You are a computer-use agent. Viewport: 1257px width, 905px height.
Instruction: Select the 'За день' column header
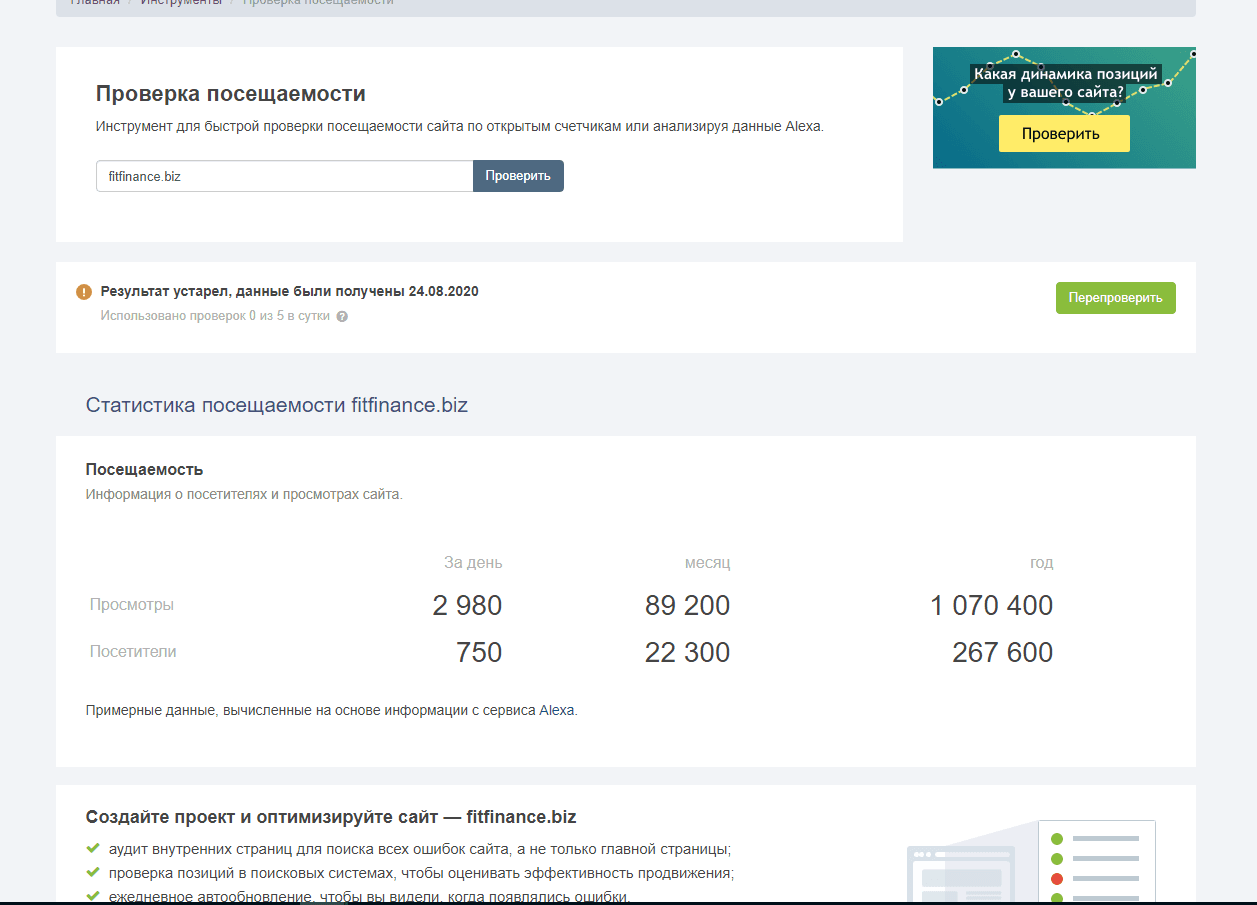pyautogui.click(x=473, y=563)
